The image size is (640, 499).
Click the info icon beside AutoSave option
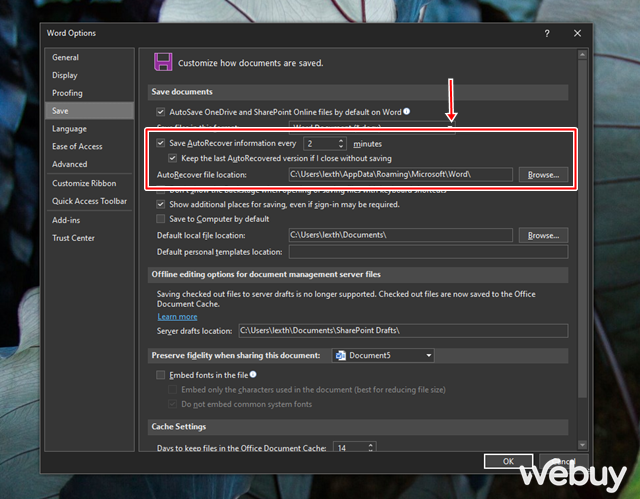click(x=407, y=111)
